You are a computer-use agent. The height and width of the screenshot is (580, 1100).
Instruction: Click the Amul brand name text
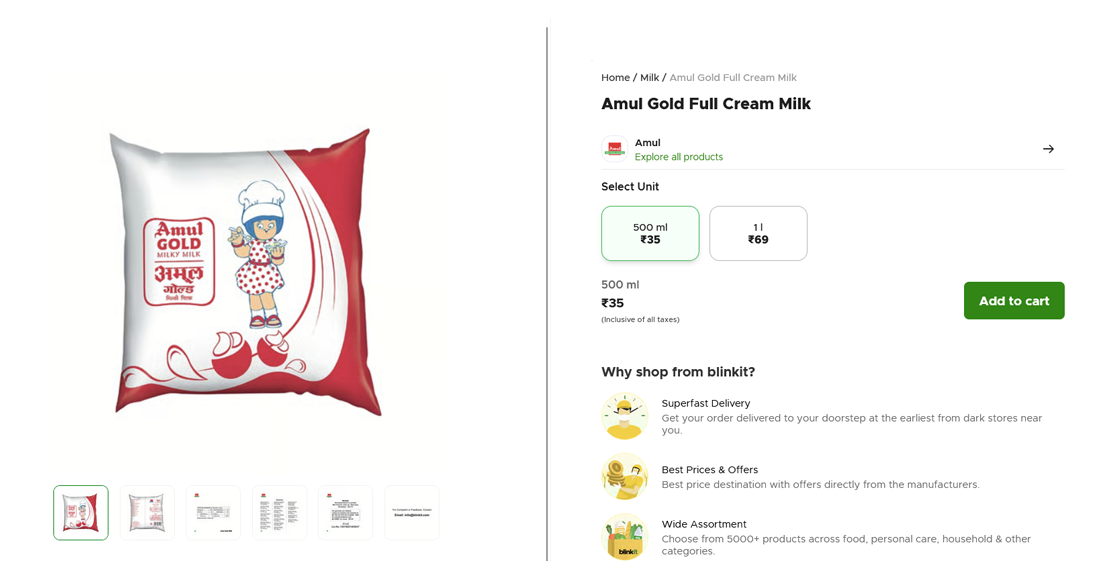click(x=647, y=142)
